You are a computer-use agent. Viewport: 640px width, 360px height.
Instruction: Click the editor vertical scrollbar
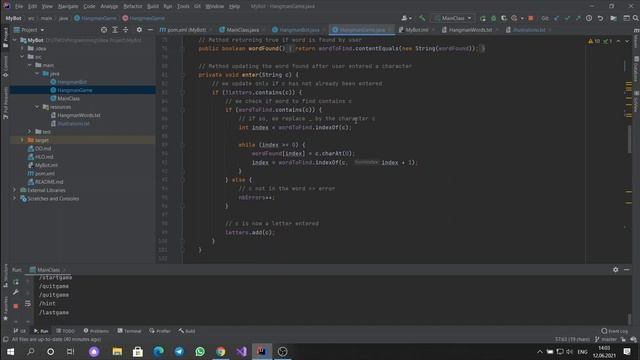point(629,139)
